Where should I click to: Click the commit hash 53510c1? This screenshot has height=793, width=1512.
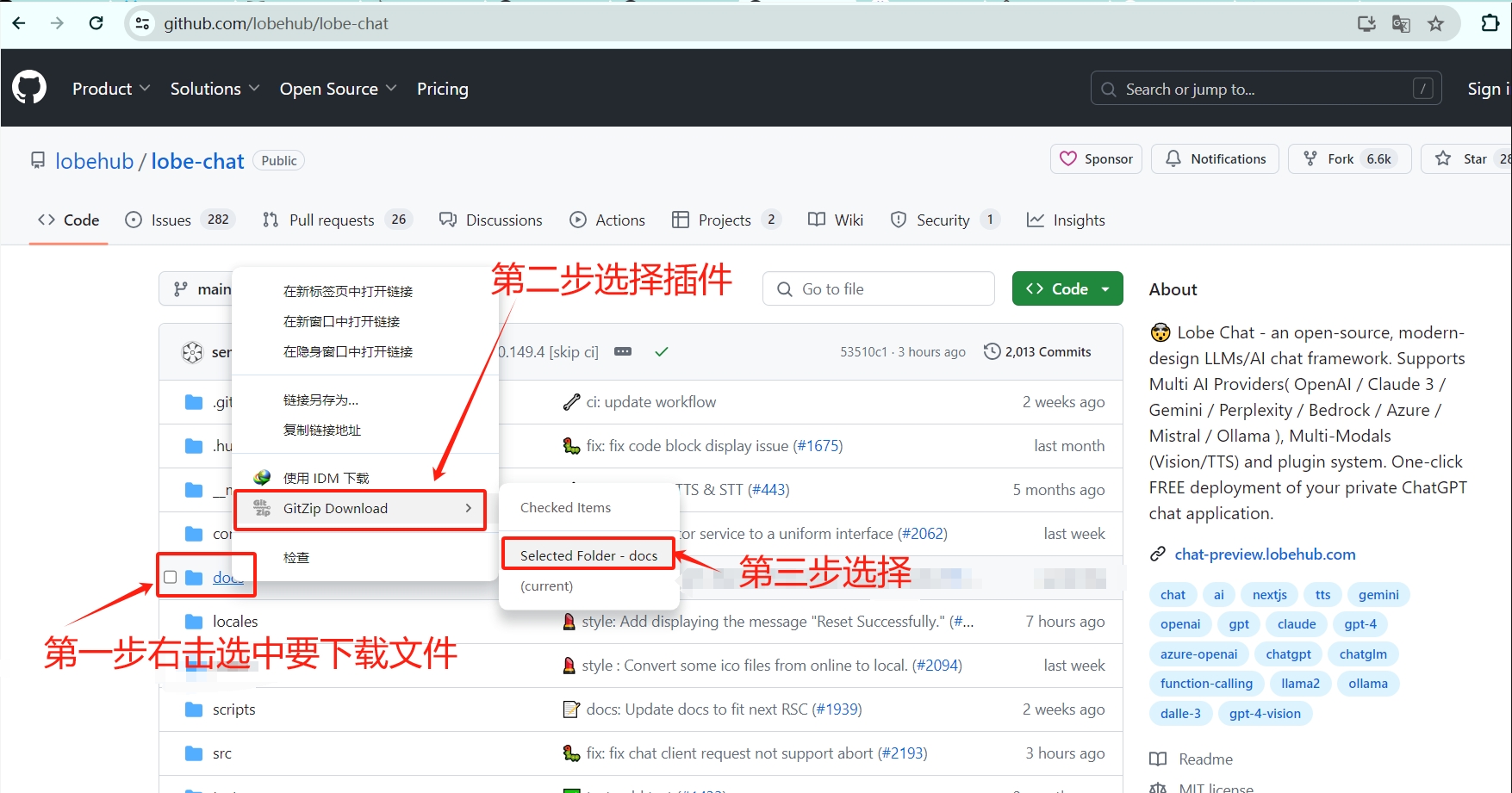863,352
